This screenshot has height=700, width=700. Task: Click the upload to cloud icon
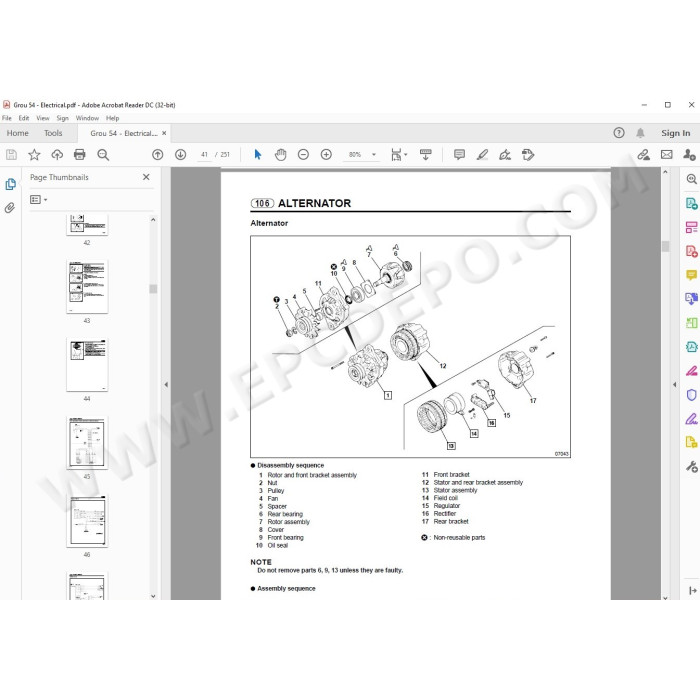click(x=57, y=155)
